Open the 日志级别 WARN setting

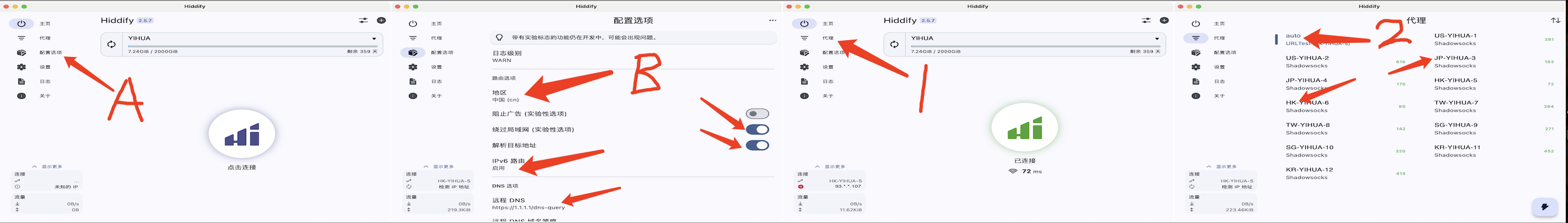(x=633, y=56)
